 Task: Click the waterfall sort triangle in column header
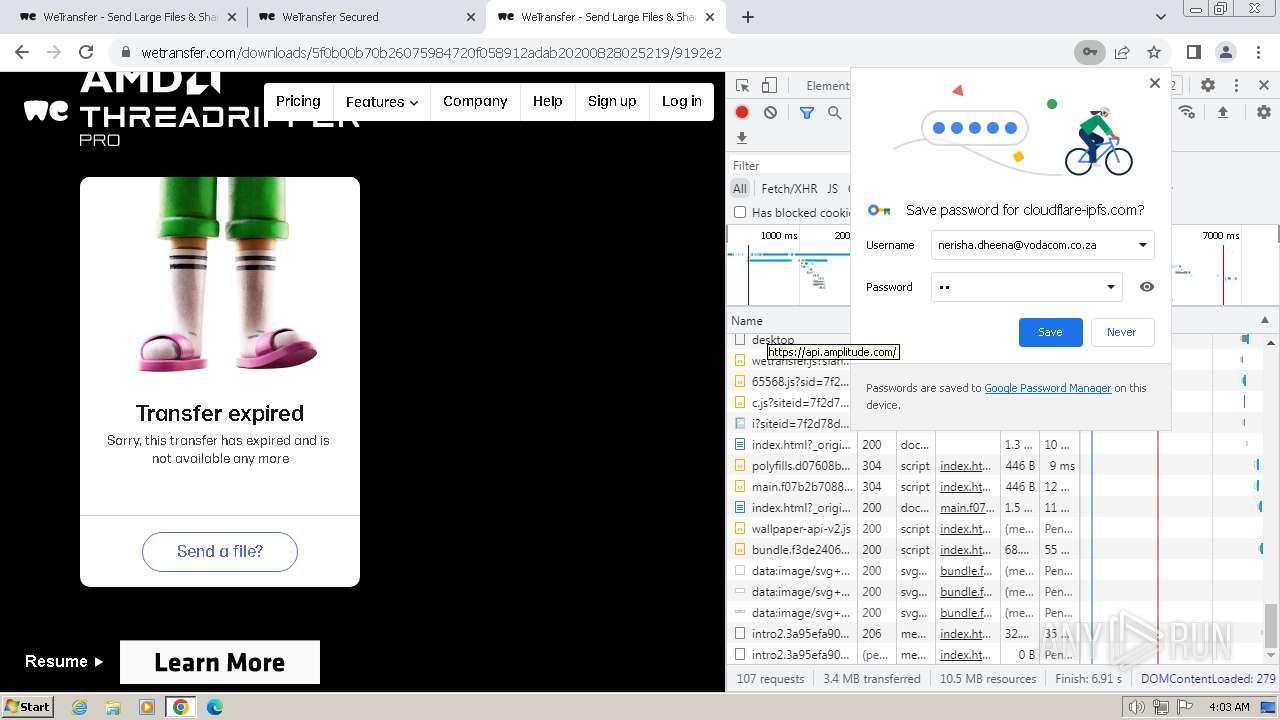[1264, 321]
